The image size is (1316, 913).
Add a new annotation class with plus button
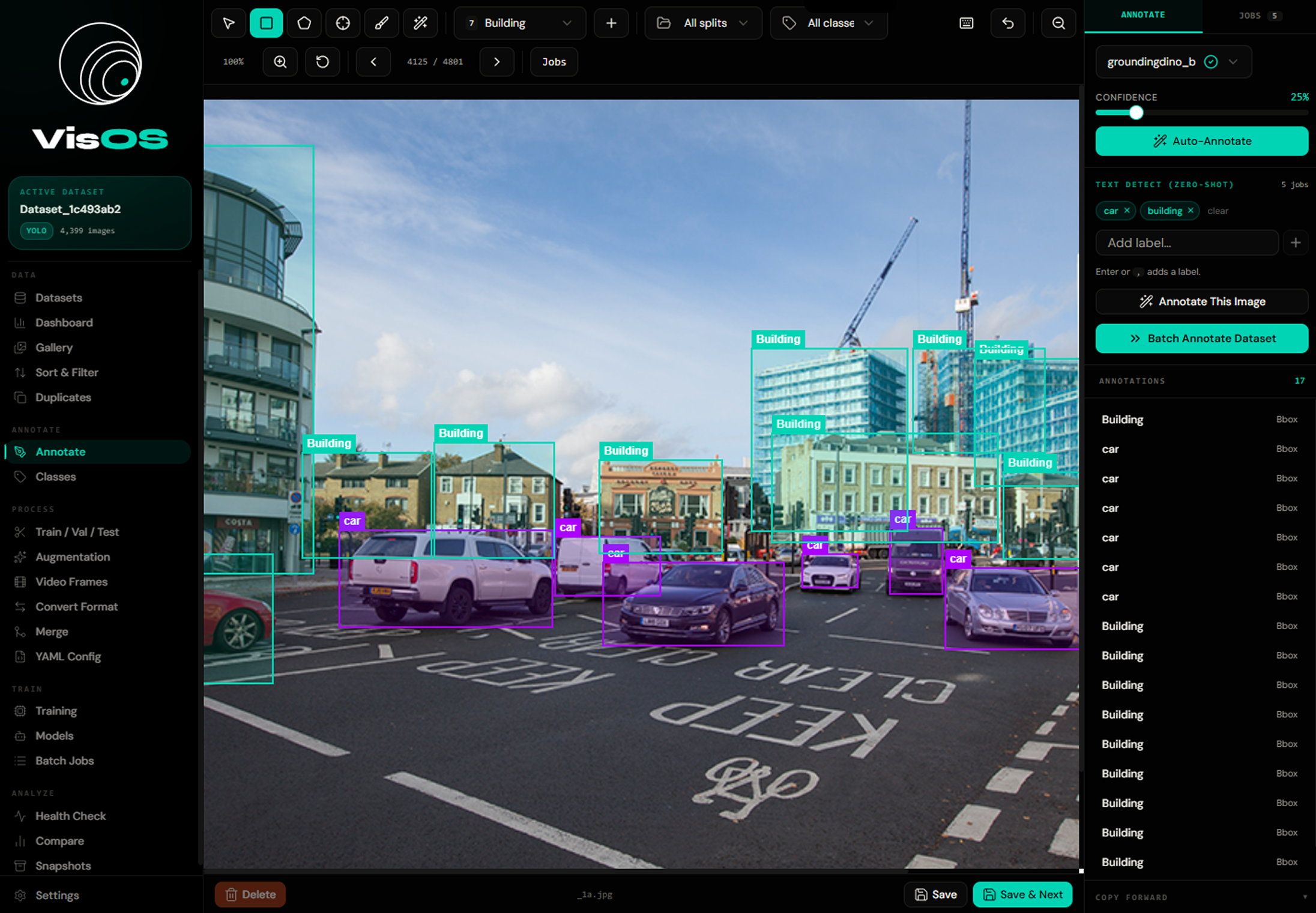pos(611,23)
